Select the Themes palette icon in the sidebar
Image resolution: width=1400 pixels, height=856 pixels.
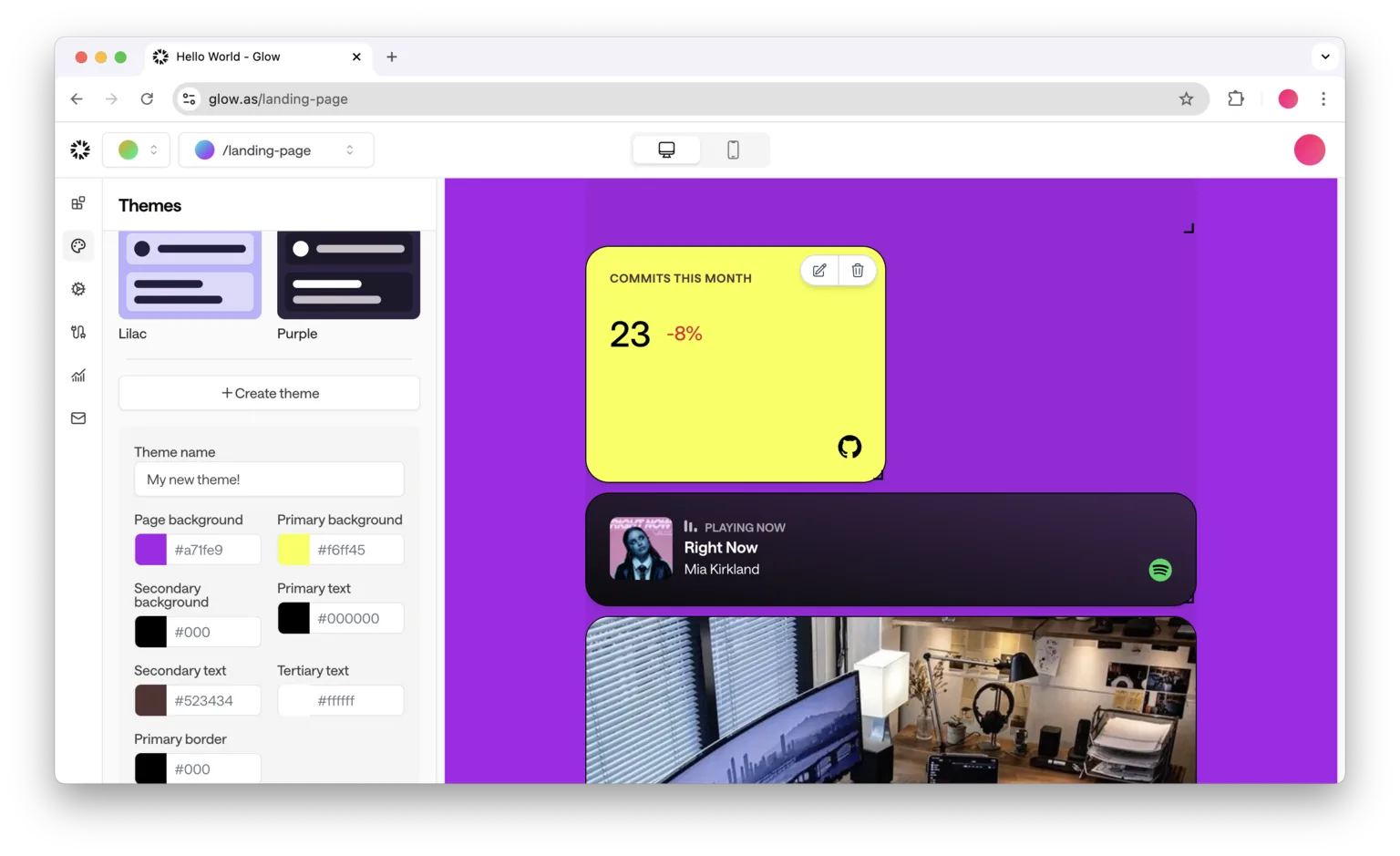pos(78,246)
